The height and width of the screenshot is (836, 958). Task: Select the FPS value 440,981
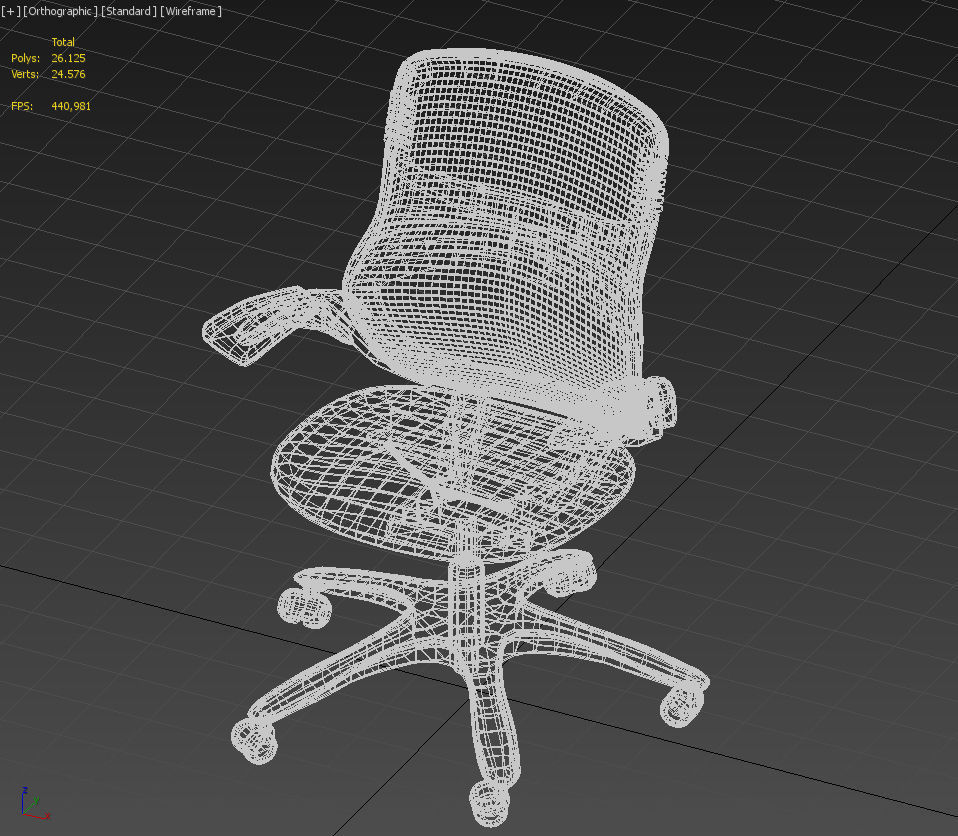tap(71, 106)
